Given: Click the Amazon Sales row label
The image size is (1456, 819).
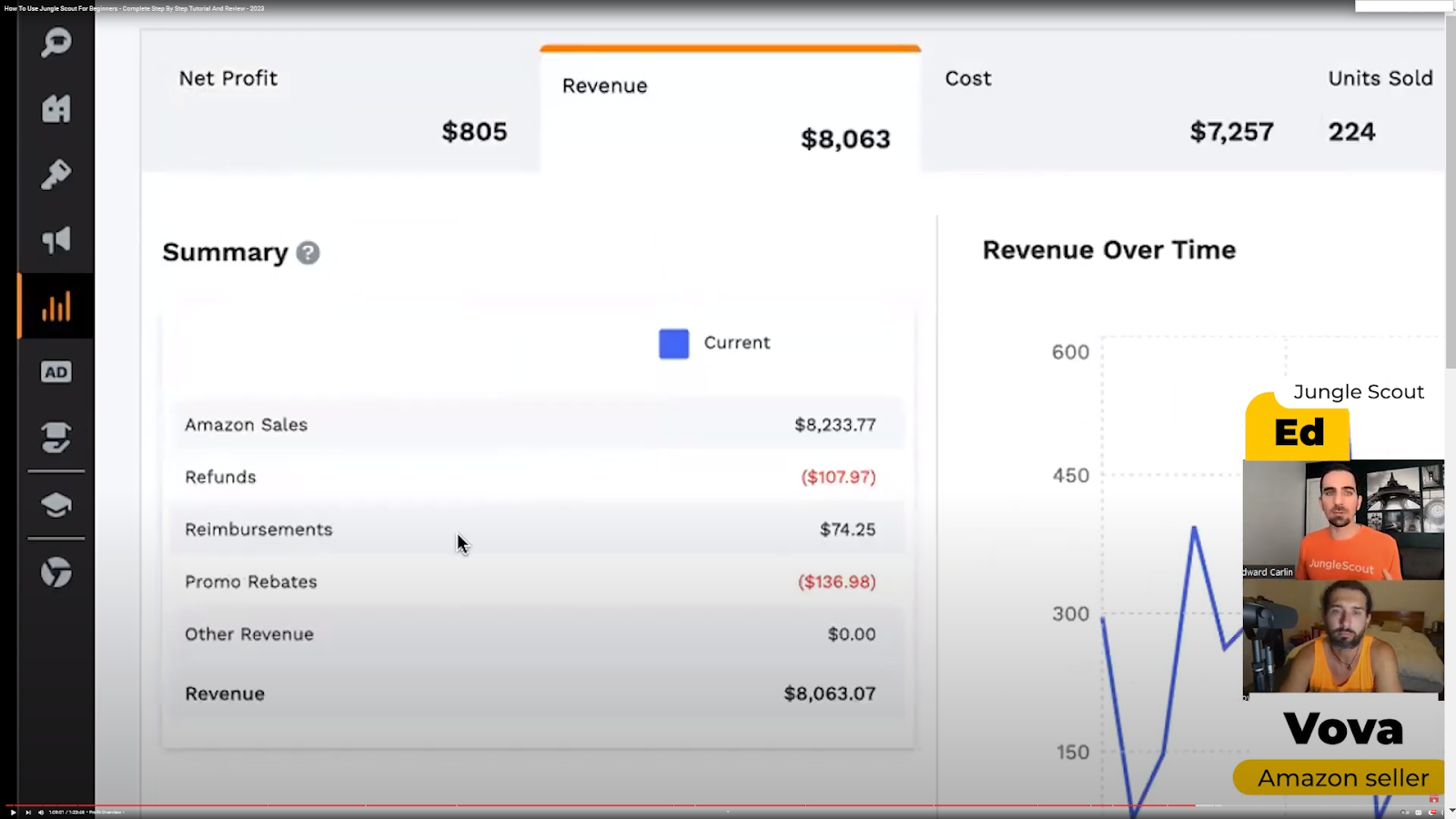Looking at the screenshot, I should [x=247, y=425].
